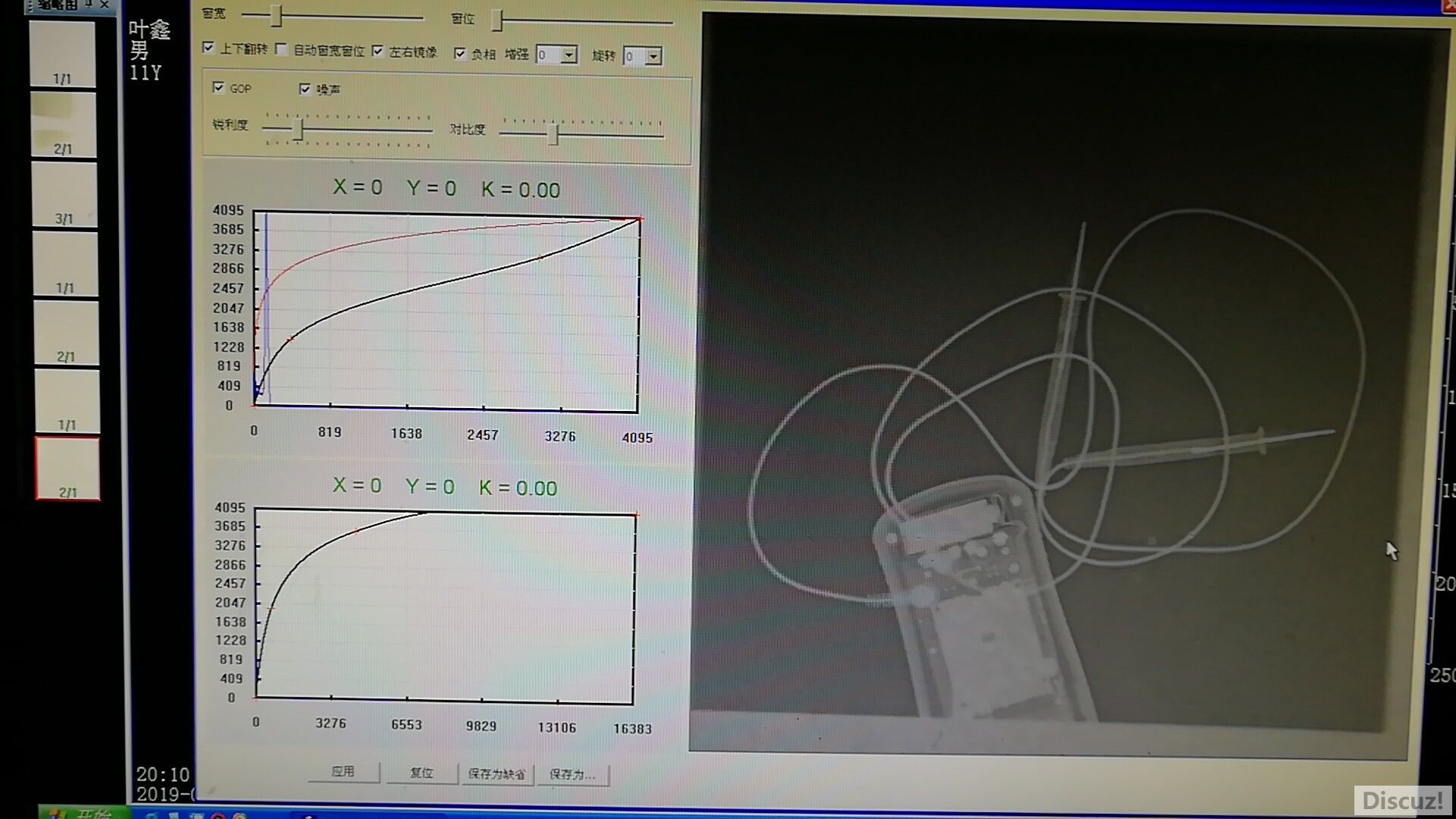Click the 对比度 contrast slider handle

[x=554, y=135]
